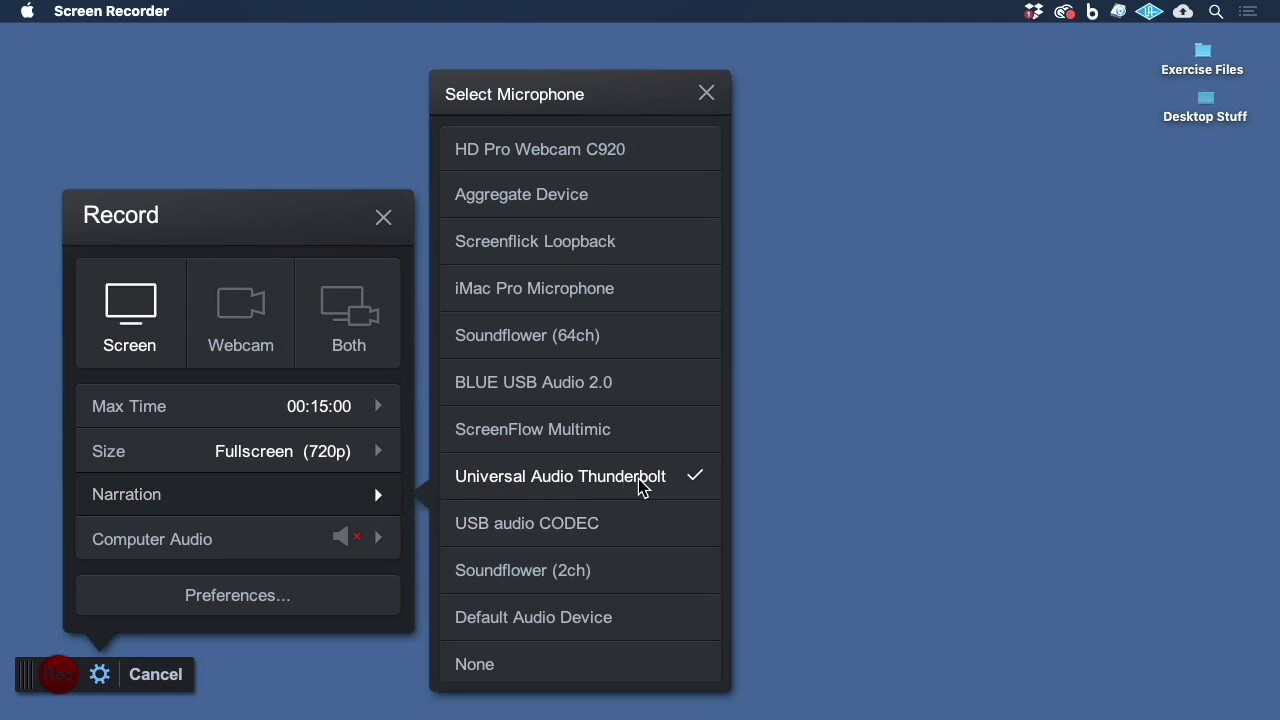Viewport: 1280px width, 720px height.
Task: Click the Cancel button
Action: (156, 674)
